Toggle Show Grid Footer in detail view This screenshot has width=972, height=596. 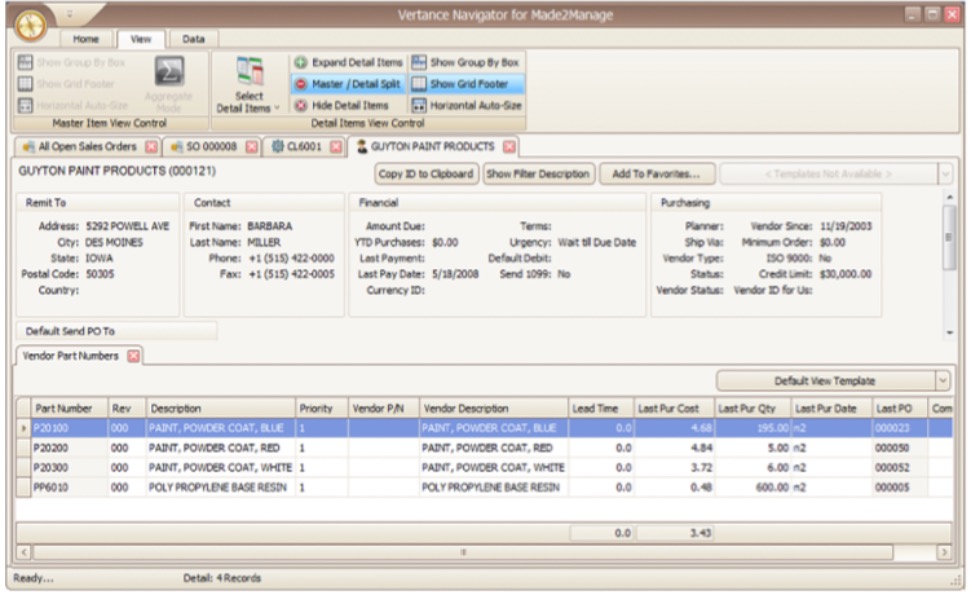tap(468, 84)
